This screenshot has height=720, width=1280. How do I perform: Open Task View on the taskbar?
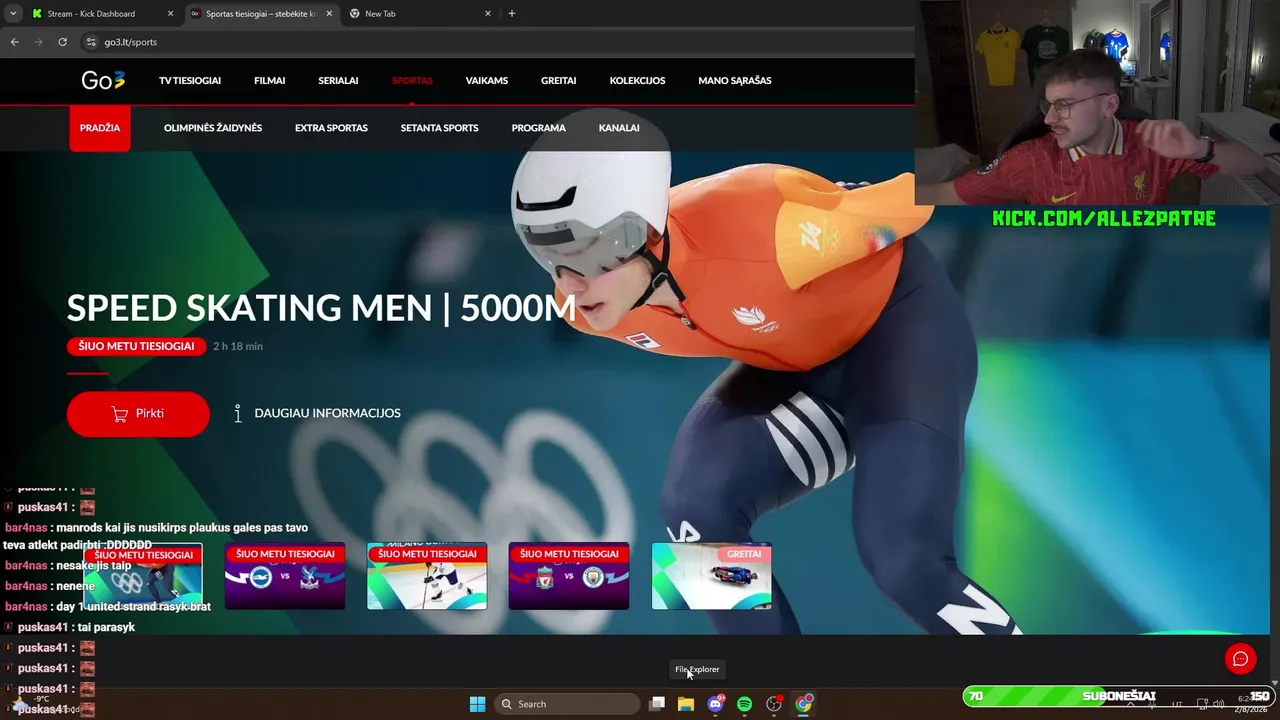click(657, 704)
